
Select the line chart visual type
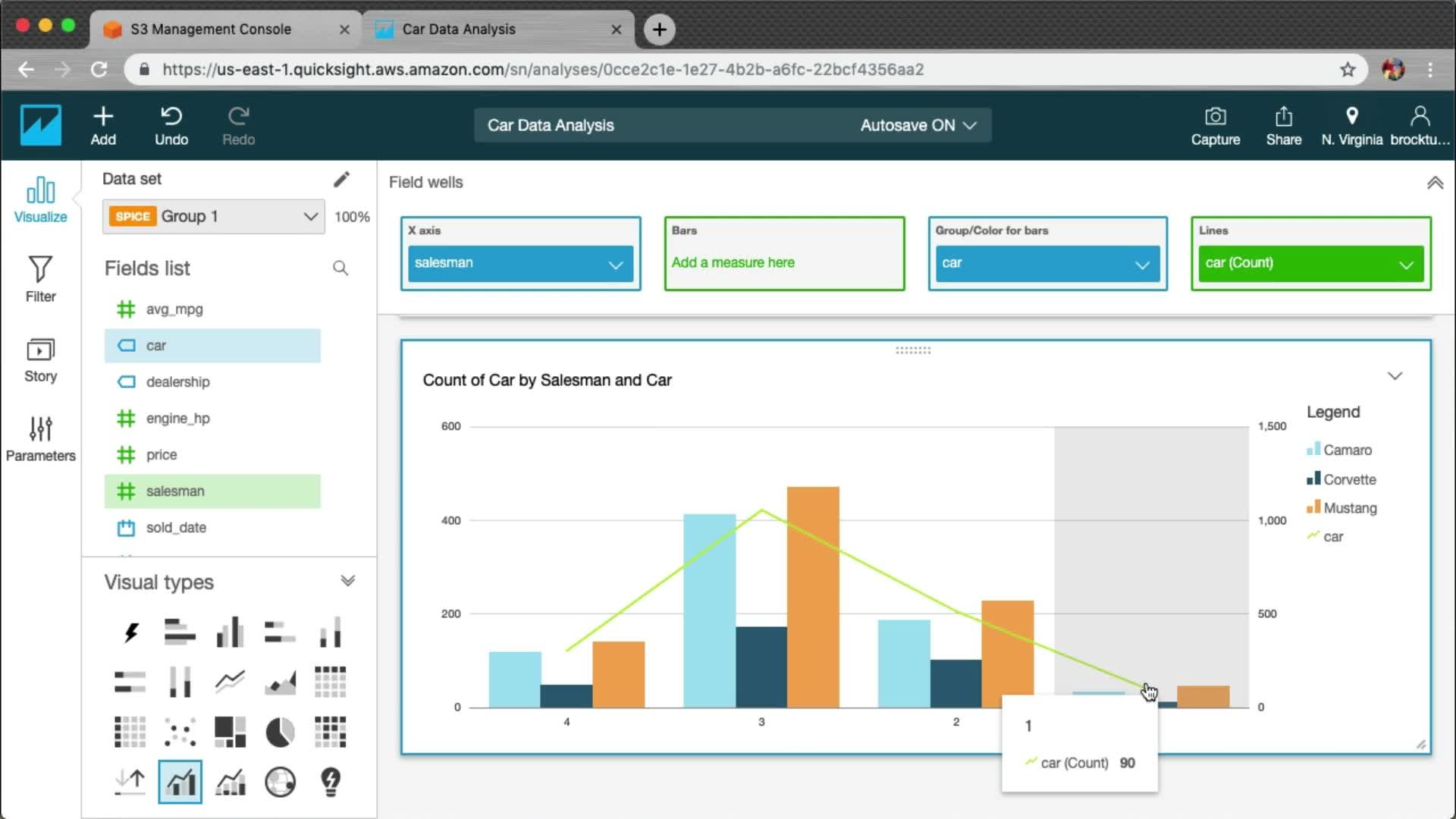click(230, 681)
